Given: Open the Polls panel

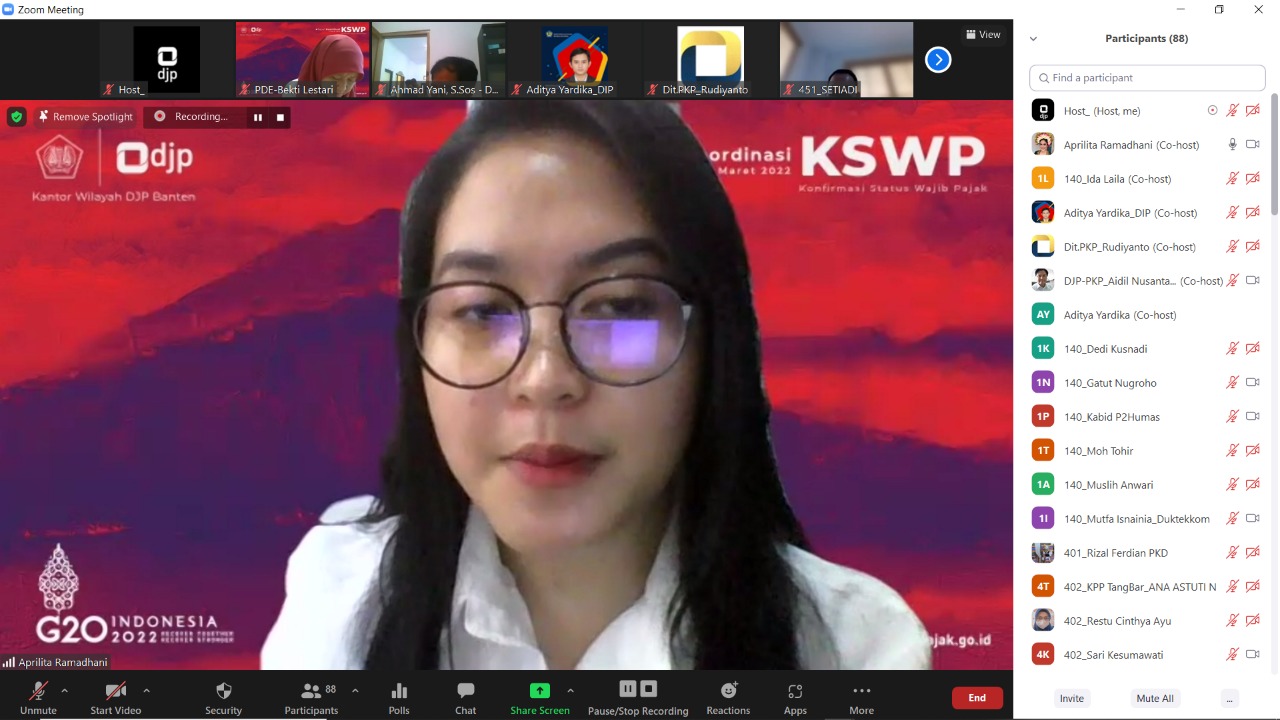Looking at the screenshot, I should [399, 696].
